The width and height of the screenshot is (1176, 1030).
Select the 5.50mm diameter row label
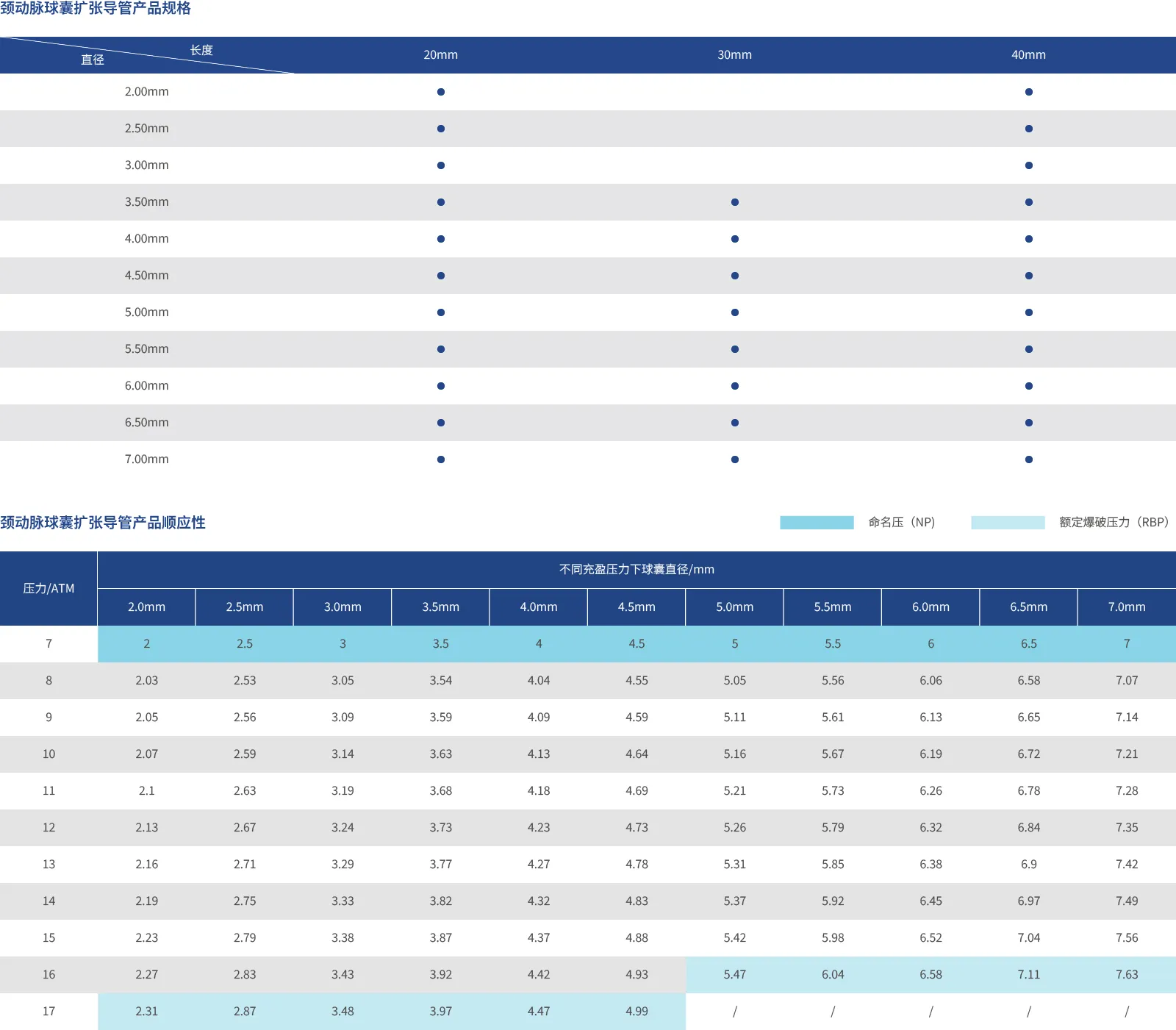(147, 349)
